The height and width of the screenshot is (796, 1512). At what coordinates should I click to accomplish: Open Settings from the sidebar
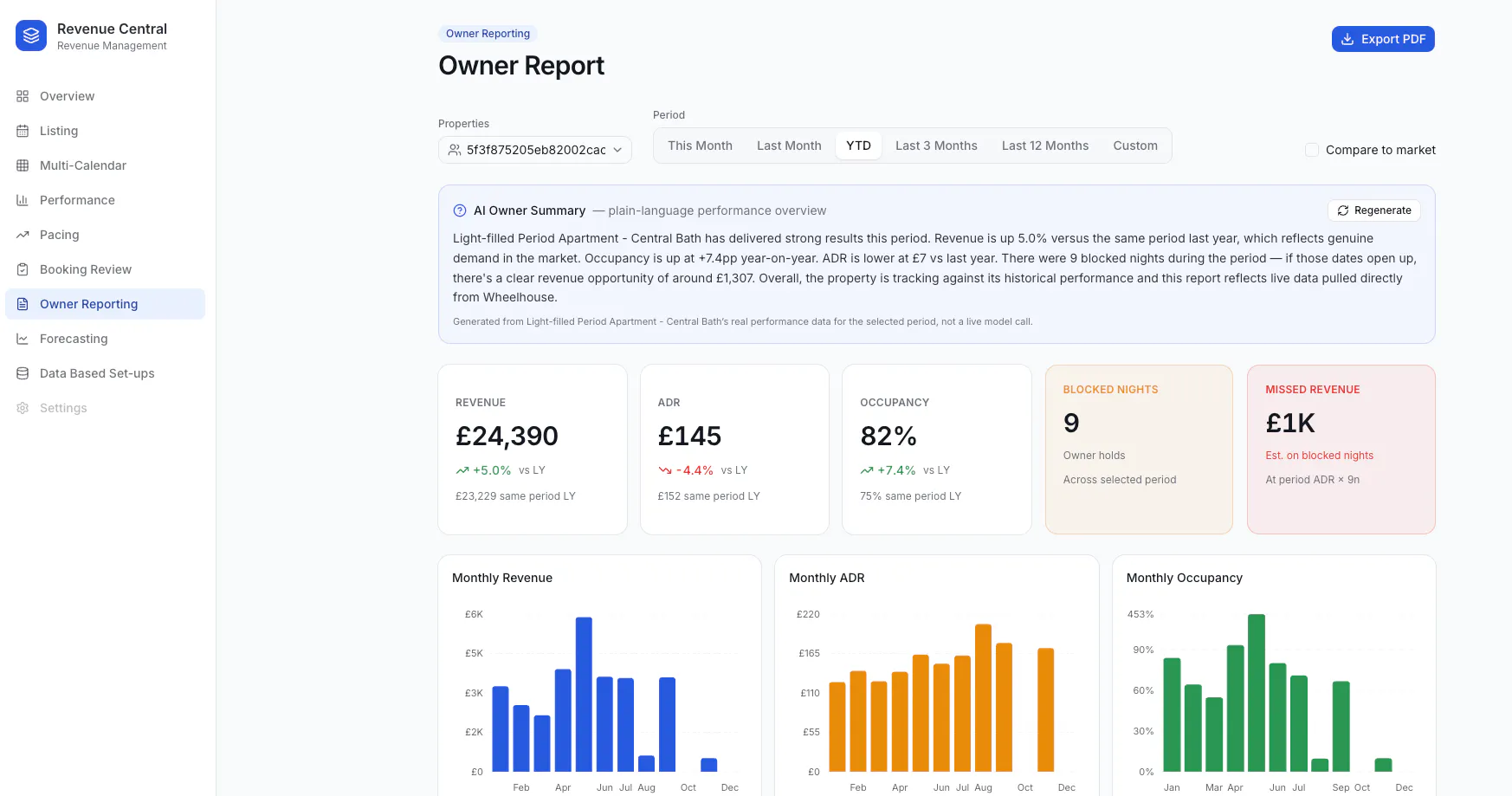tap(105, 408)
